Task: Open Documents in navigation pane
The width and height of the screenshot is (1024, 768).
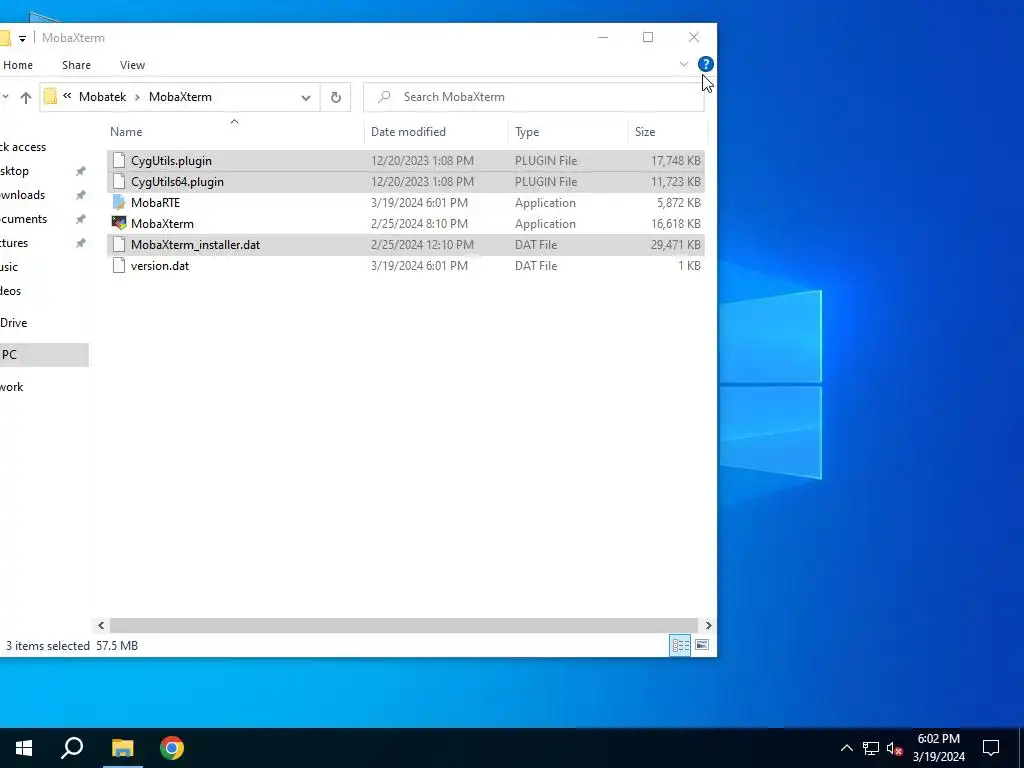Action: [x=24, y=219]
